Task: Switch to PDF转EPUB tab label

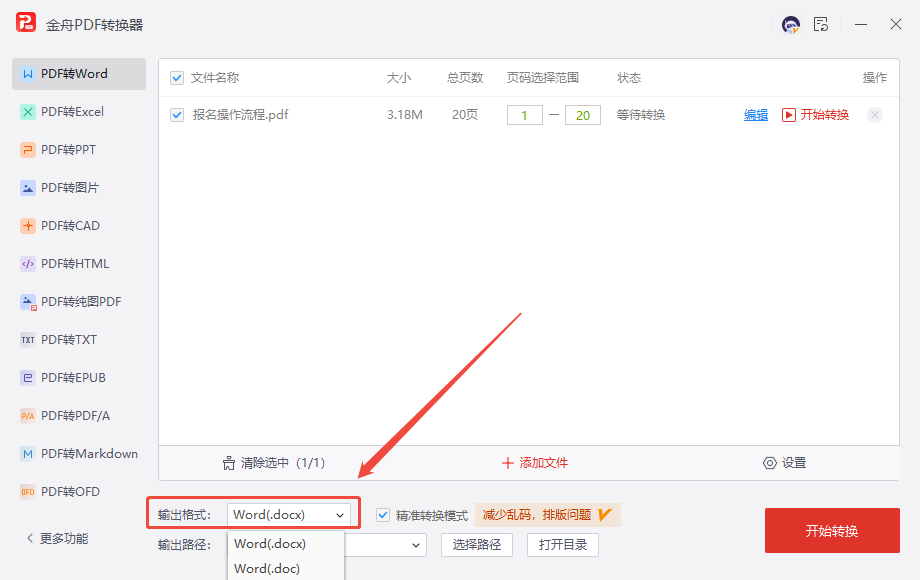Action: [73, 378]
